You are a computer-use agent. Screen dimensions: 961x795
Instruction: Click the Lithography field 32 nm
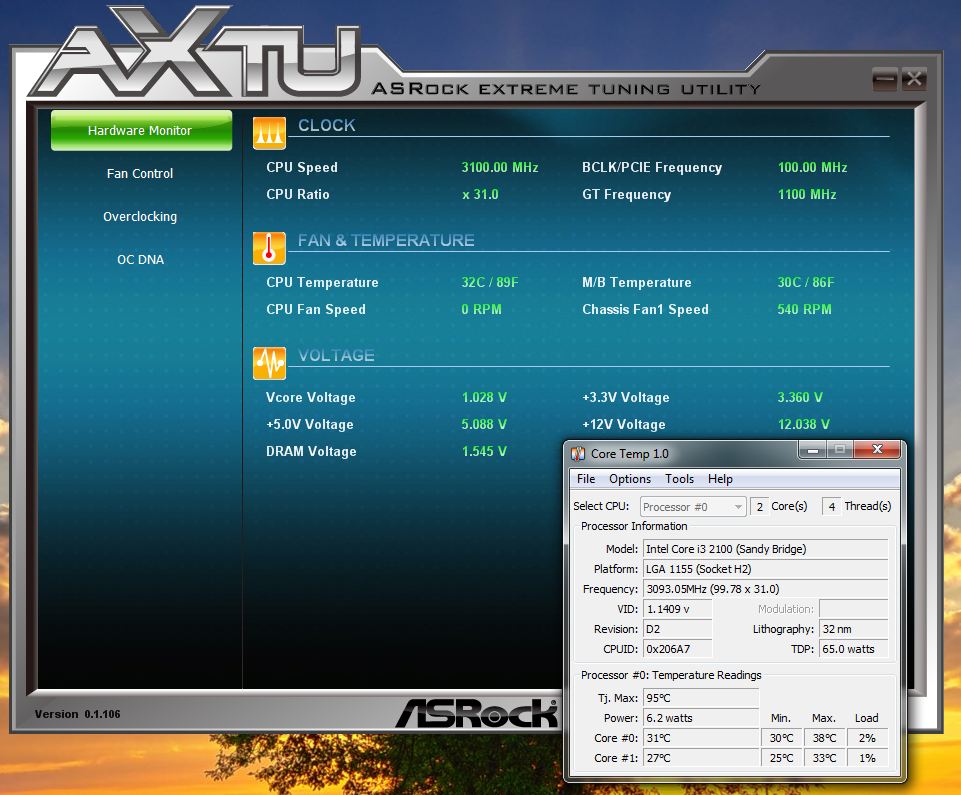tap(854, 630)
